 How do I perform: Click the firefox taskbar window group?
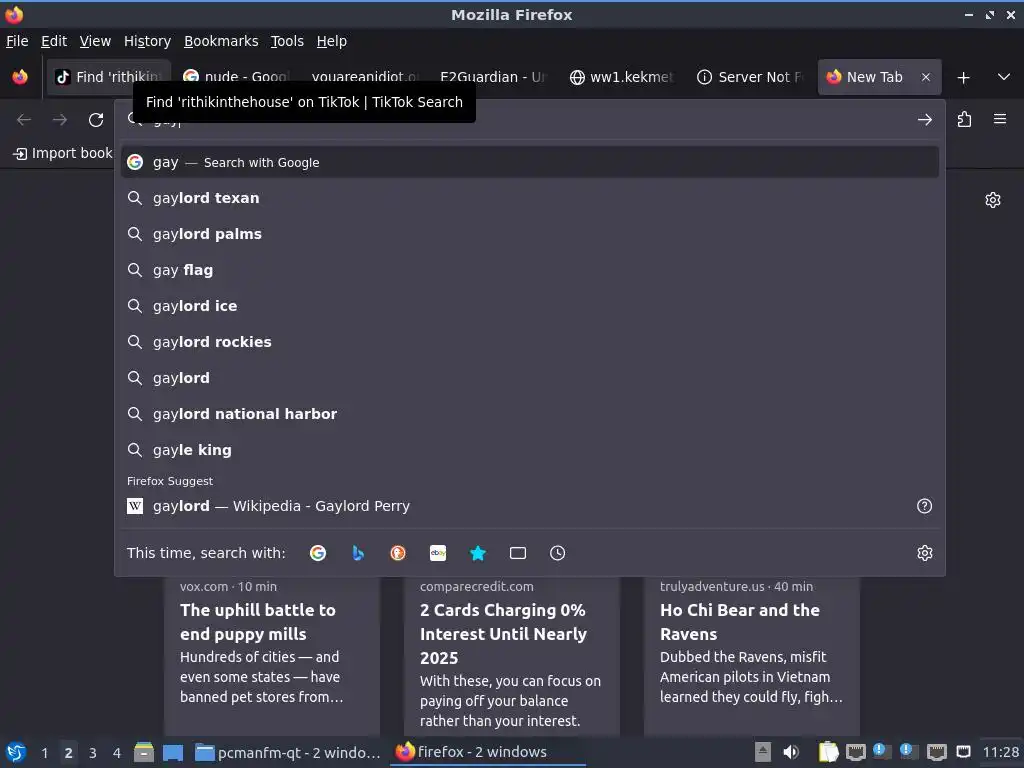click(488, 752)
